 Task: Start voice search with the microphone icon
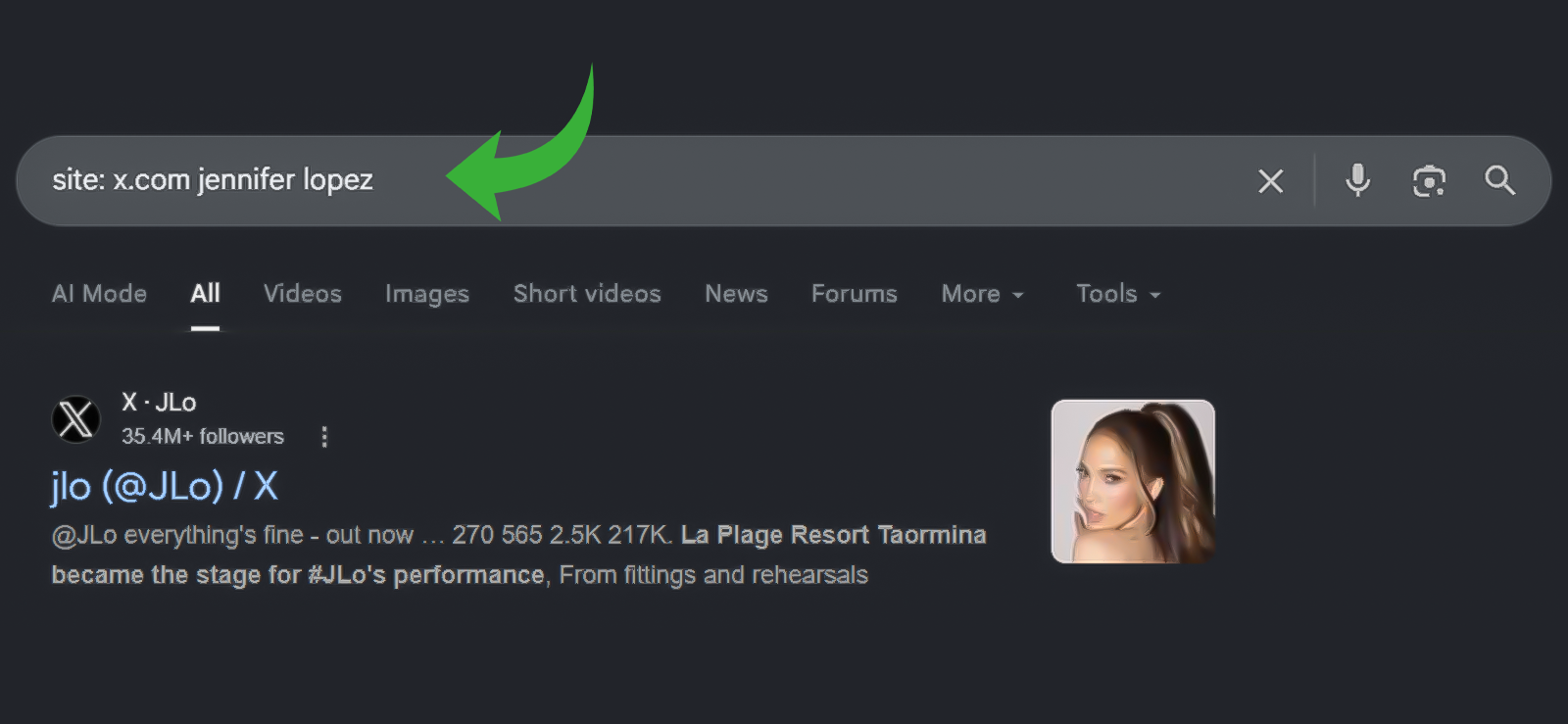(1357, 180)
